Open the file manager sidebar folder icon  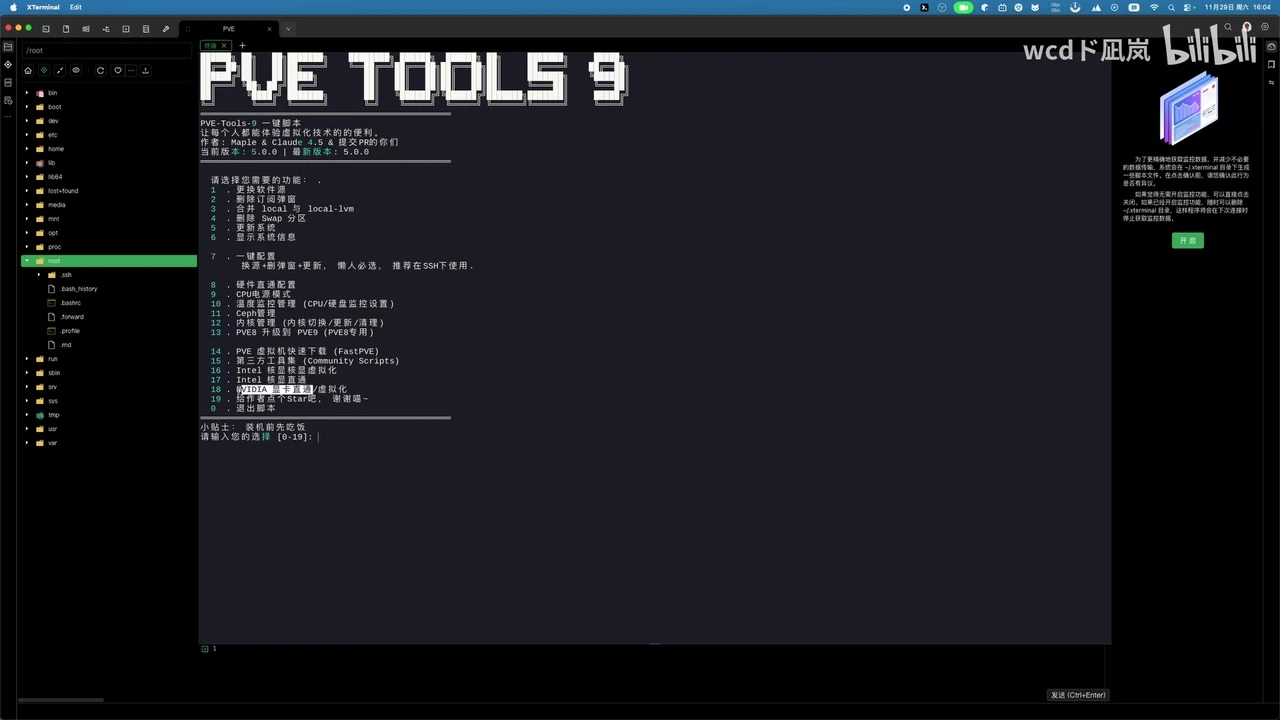coord(8,46)
